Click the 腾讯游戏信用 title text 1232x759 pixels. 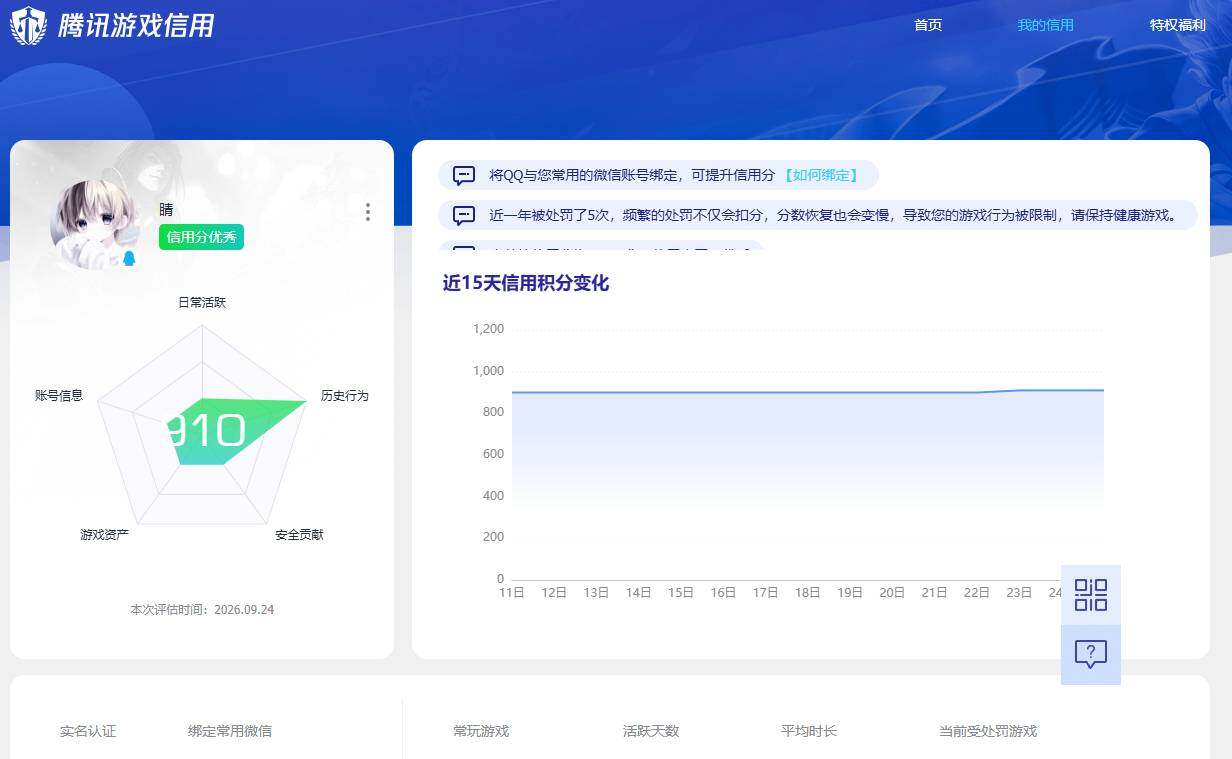tap(136, 25)
